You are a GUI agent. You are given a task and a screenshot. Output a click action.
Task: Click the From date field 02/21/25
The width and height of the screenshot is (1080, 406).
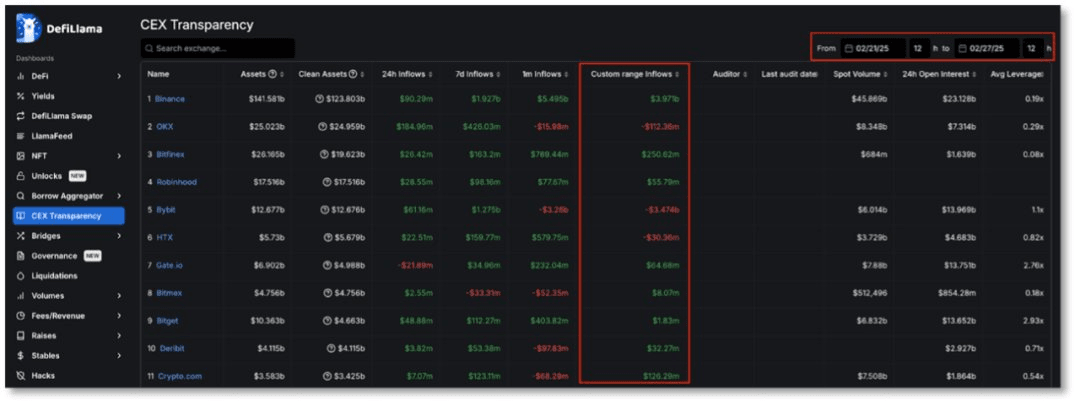point(873,48)
